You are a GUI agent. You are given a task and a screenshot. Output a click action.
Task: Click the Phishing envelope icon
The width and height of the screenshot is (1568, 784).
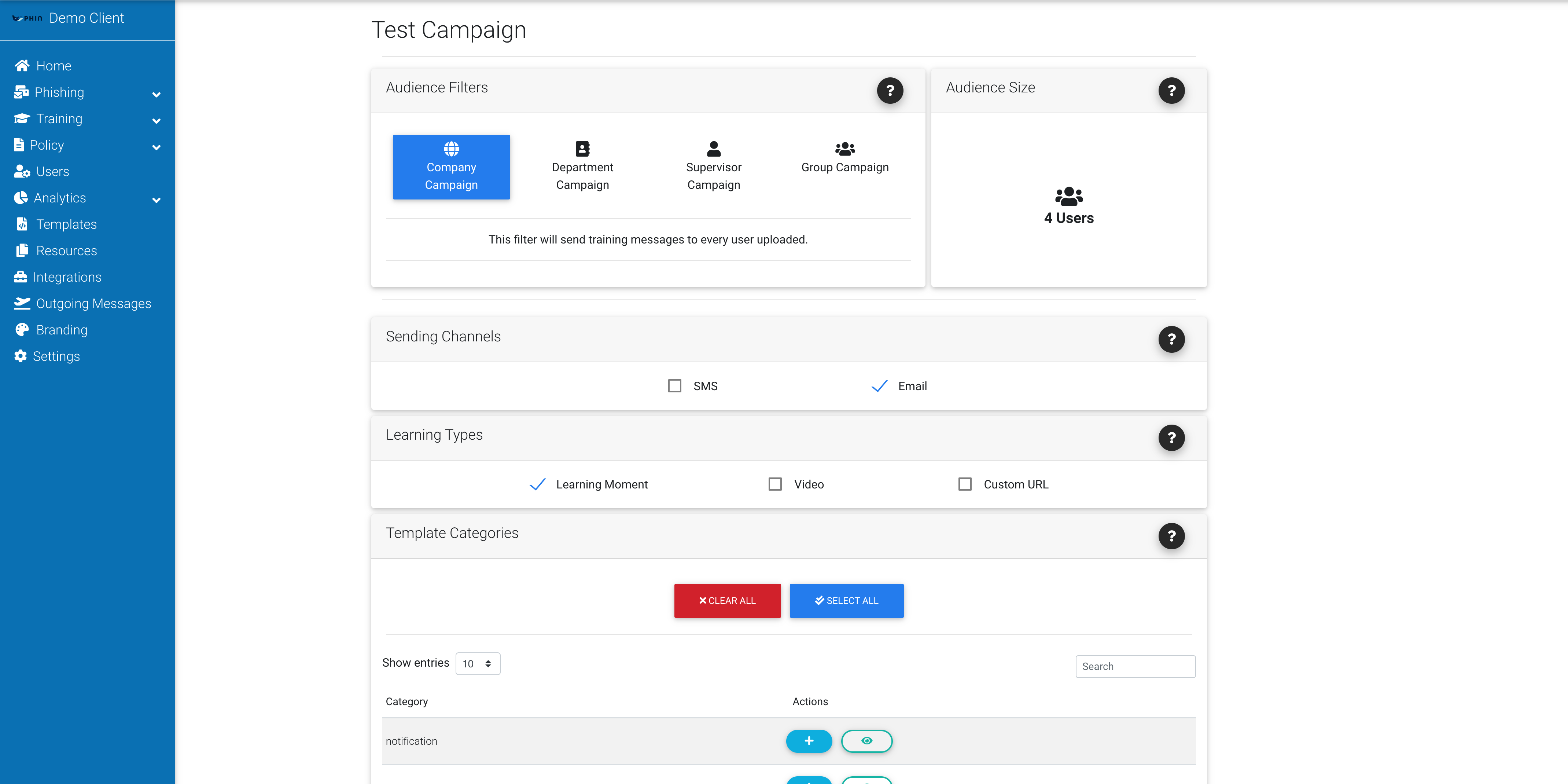[21, 92]
